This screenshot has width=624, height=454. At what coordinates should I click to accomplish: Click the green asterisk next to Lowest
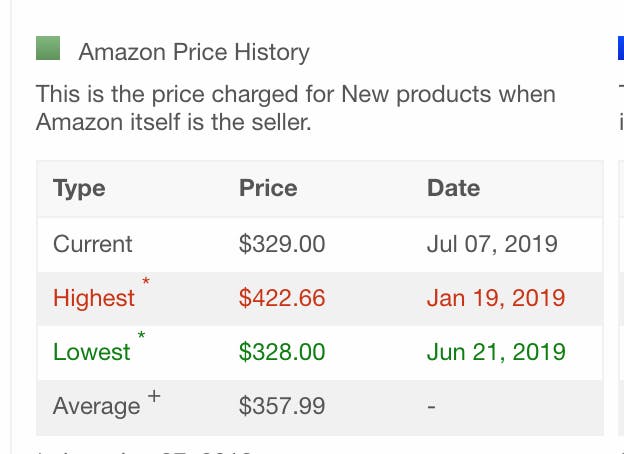click(x=141, y=335)
